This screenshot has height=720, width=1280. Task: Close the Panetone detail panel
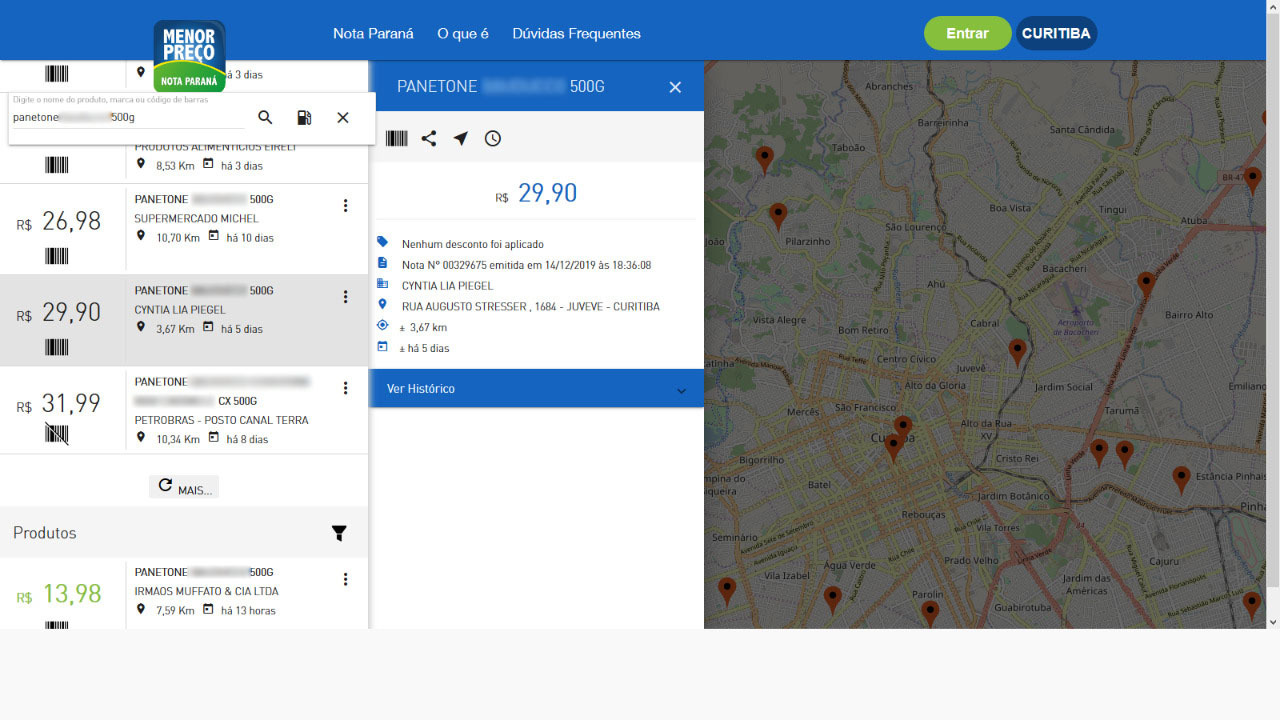click(675, 87)
